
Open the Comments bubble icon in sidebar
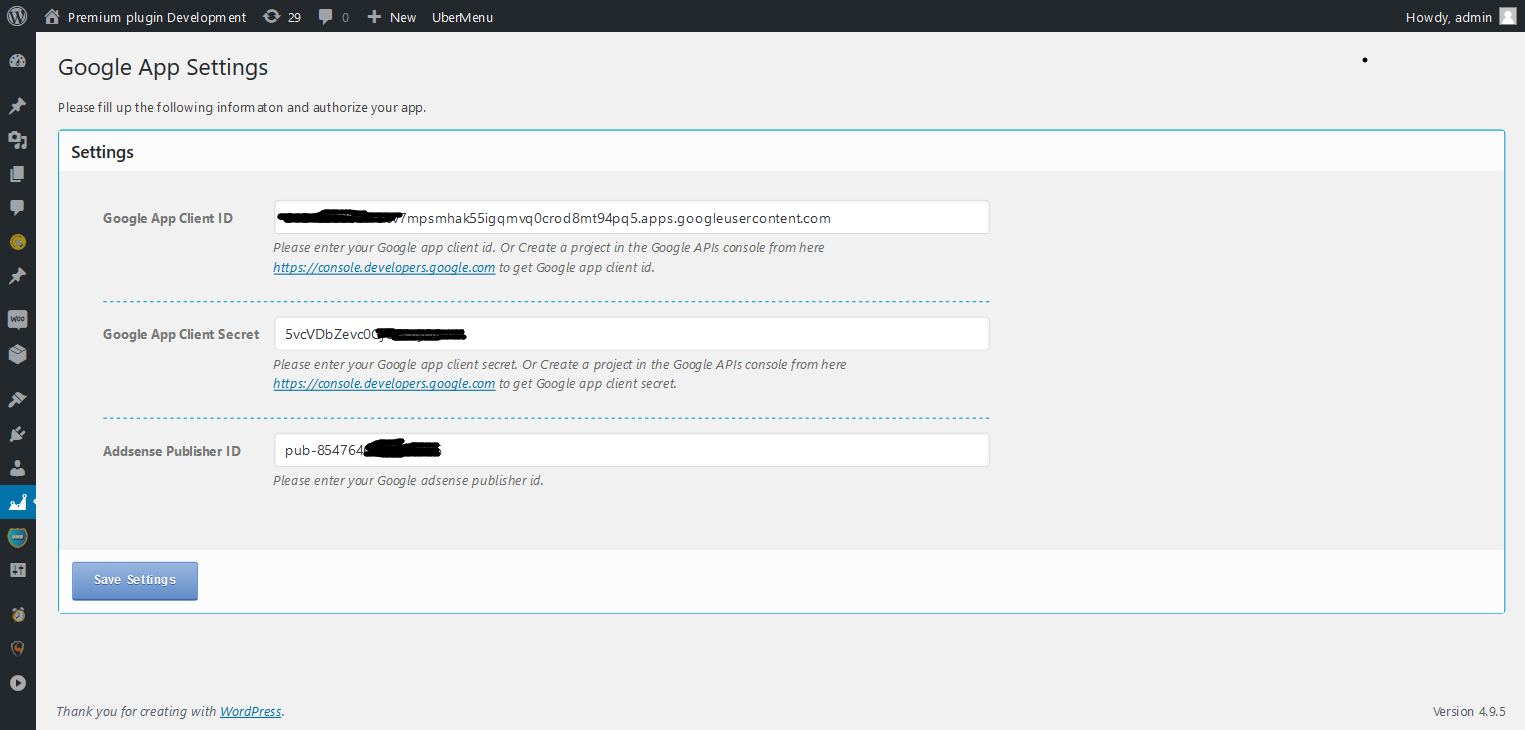17,208
